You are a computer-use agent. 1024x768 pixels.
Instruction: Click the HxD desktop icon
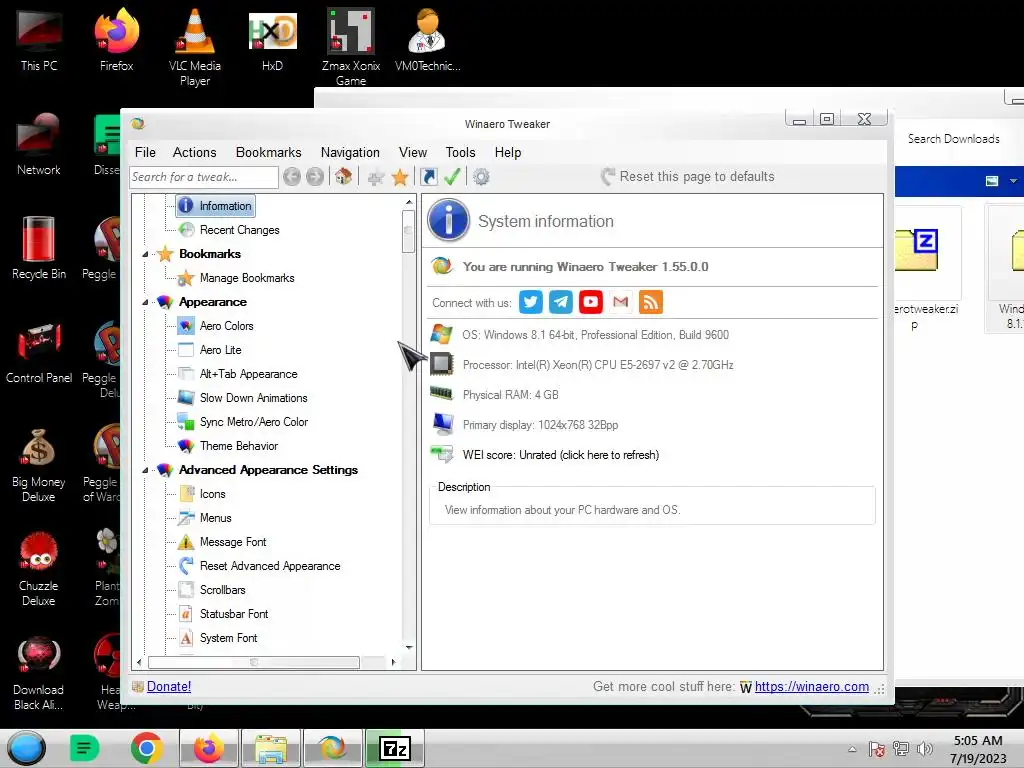coord(272,40)
